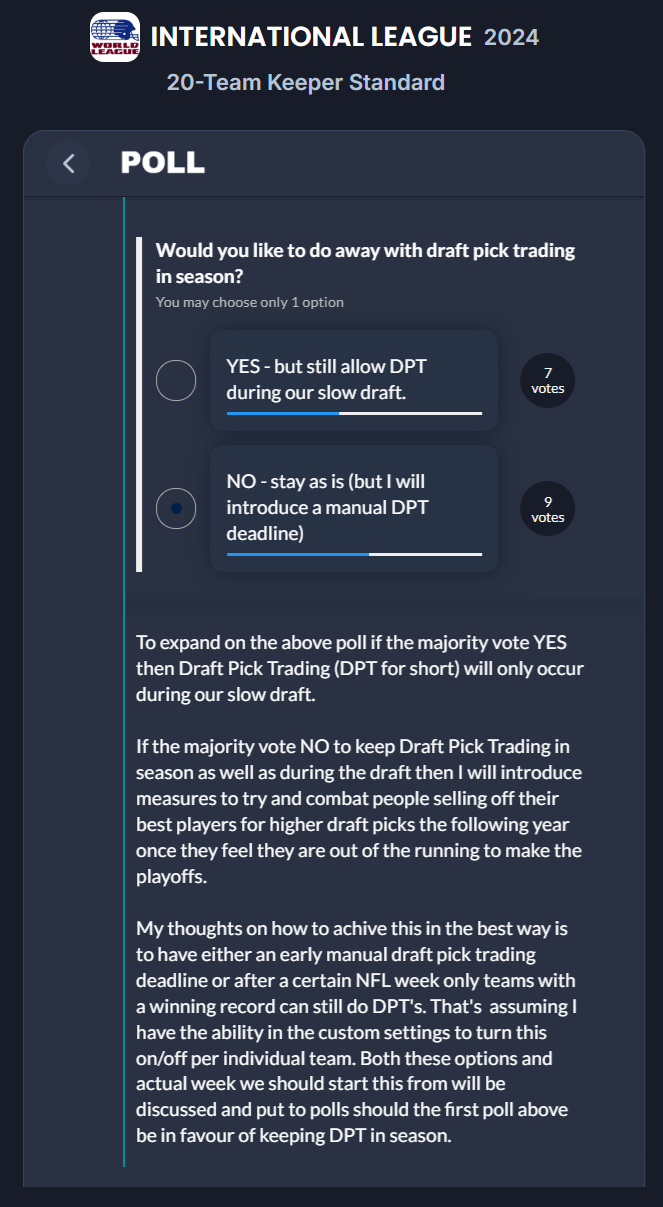
Task: Click the white bar beside the poll question
Action: [x=139, y=404]
